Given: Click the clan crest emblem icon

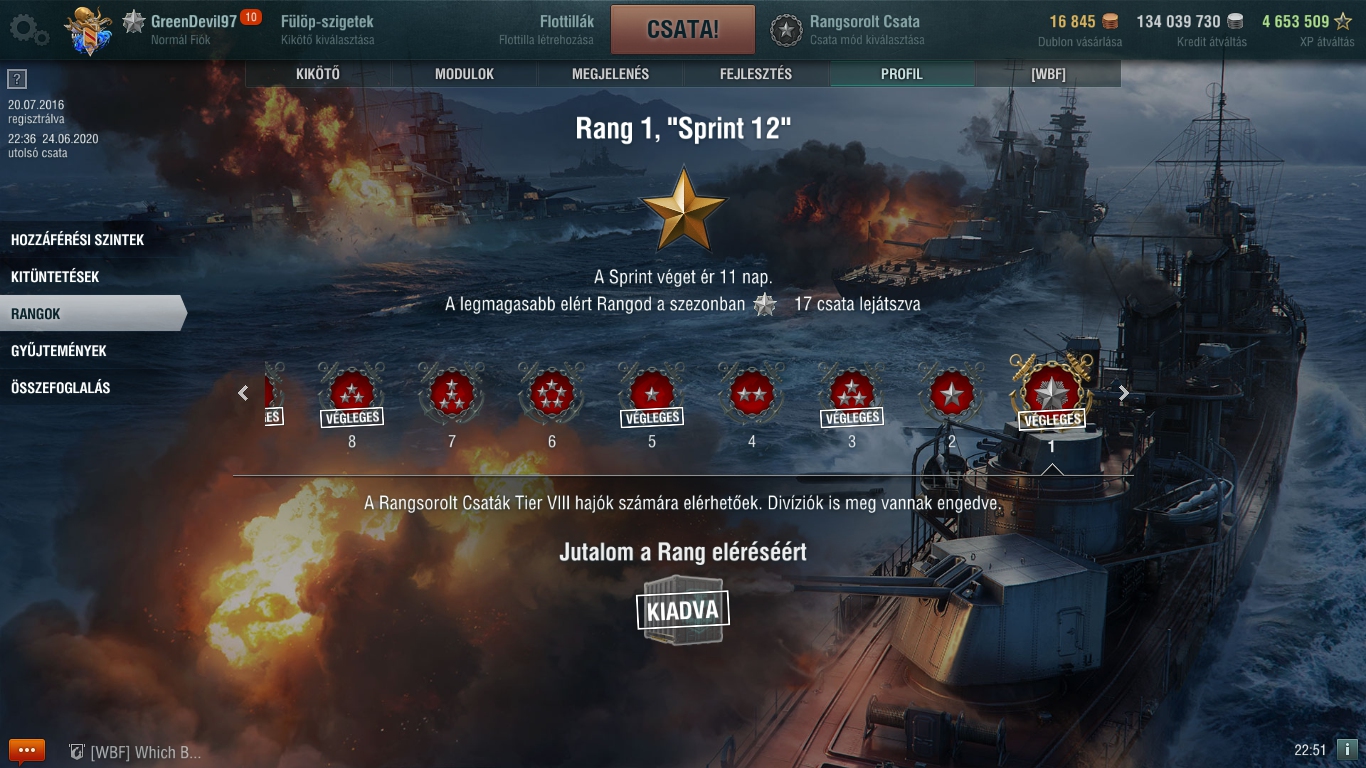Looking at the screenshot, I should point(88,31).
